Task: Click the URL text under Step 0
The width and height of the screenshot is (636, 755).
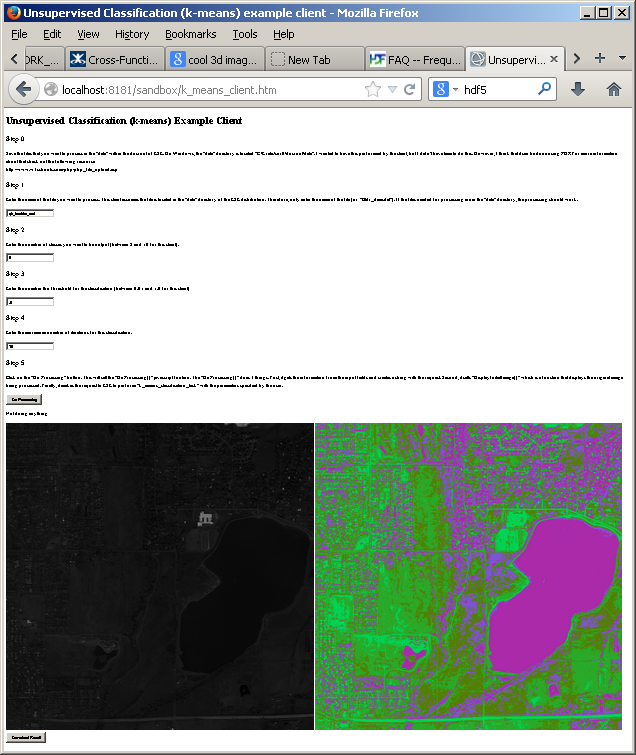Action: (x=61, y=169)
